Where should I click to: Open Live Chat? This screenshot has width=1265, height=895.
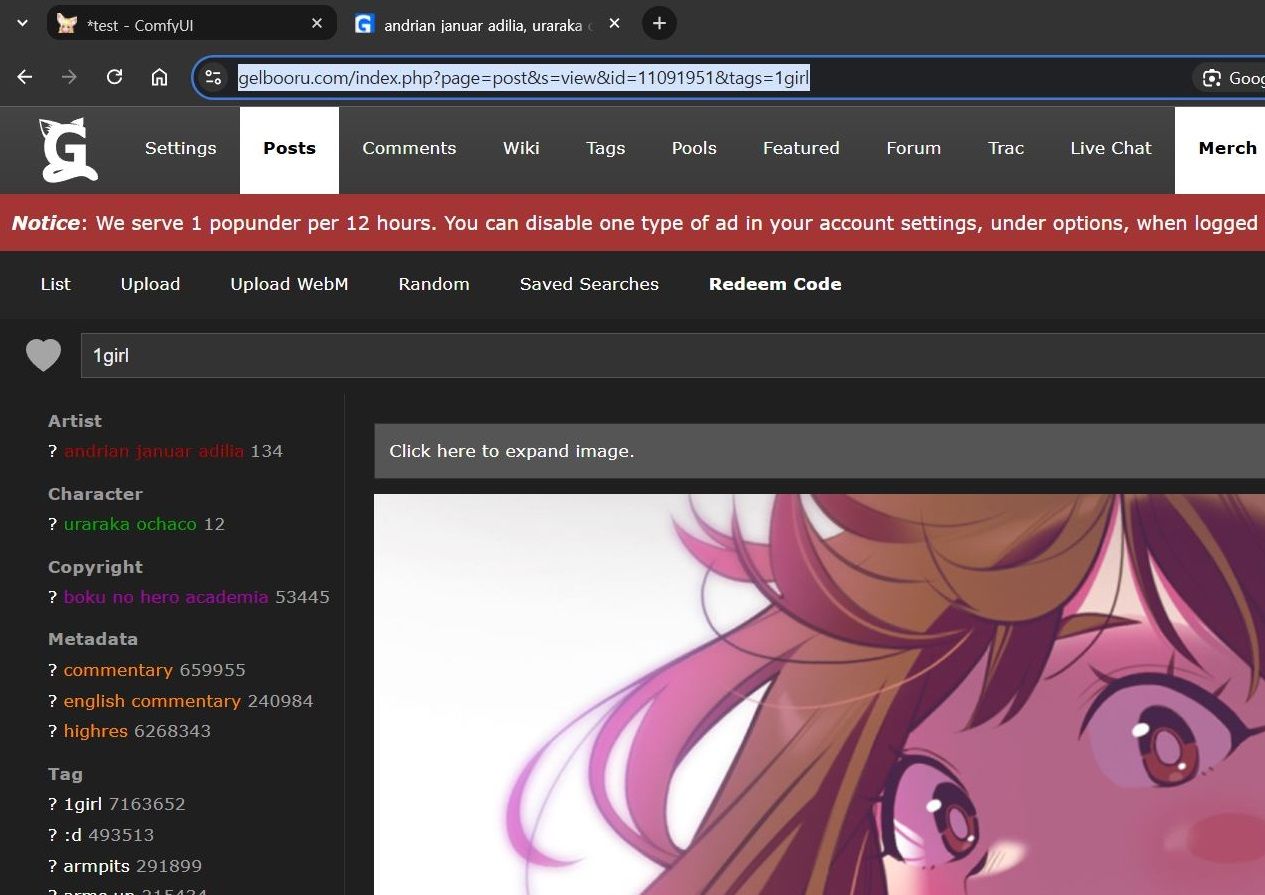(x=1111, y=148)
